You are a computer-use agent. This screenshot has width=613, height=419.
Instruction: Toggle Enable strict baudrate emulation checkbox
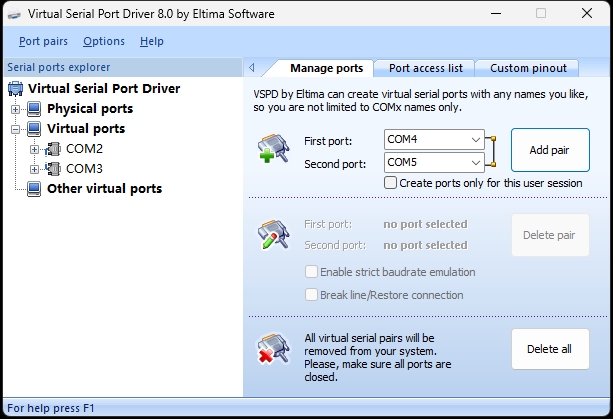[x=311, y=272]
